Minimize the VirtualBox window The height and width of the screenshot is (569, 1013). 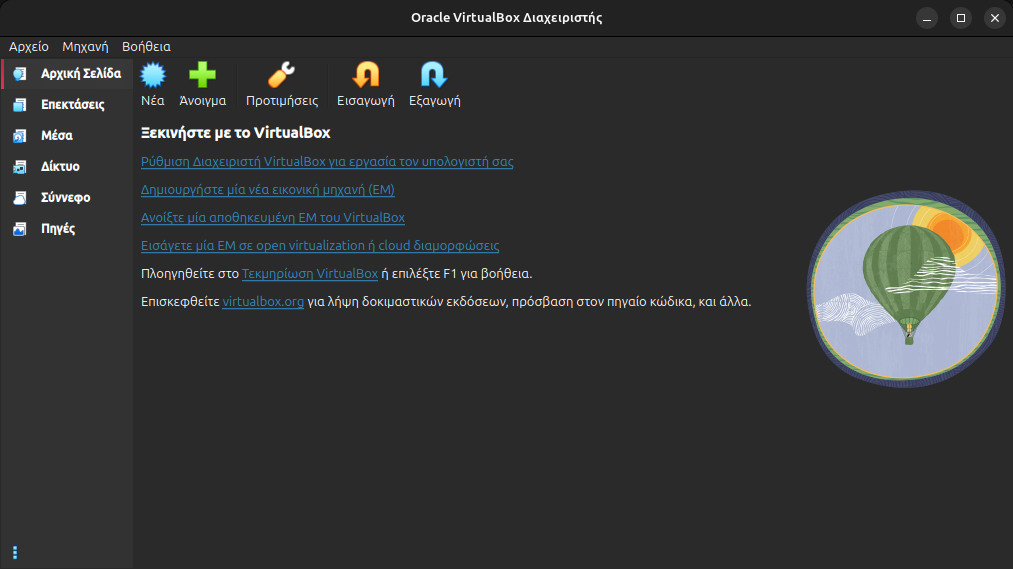click(x=926, y=18)
